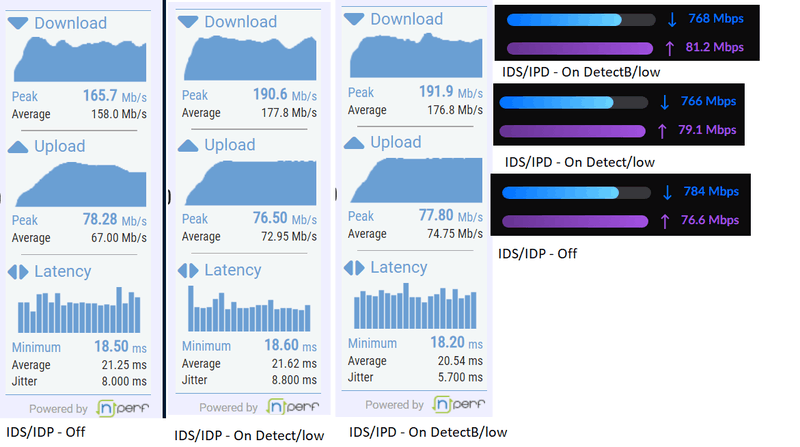Click the download graph with peak 190.6 Mb/s
The image size is (800, 447).
pos(250,58)
